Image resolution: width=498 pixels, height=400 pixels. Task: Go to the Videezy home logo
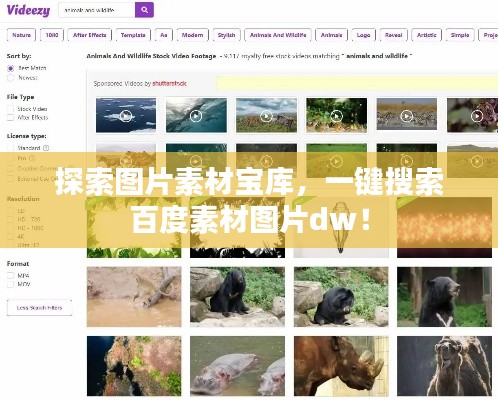pyautogui.click(x=28, y=10)
